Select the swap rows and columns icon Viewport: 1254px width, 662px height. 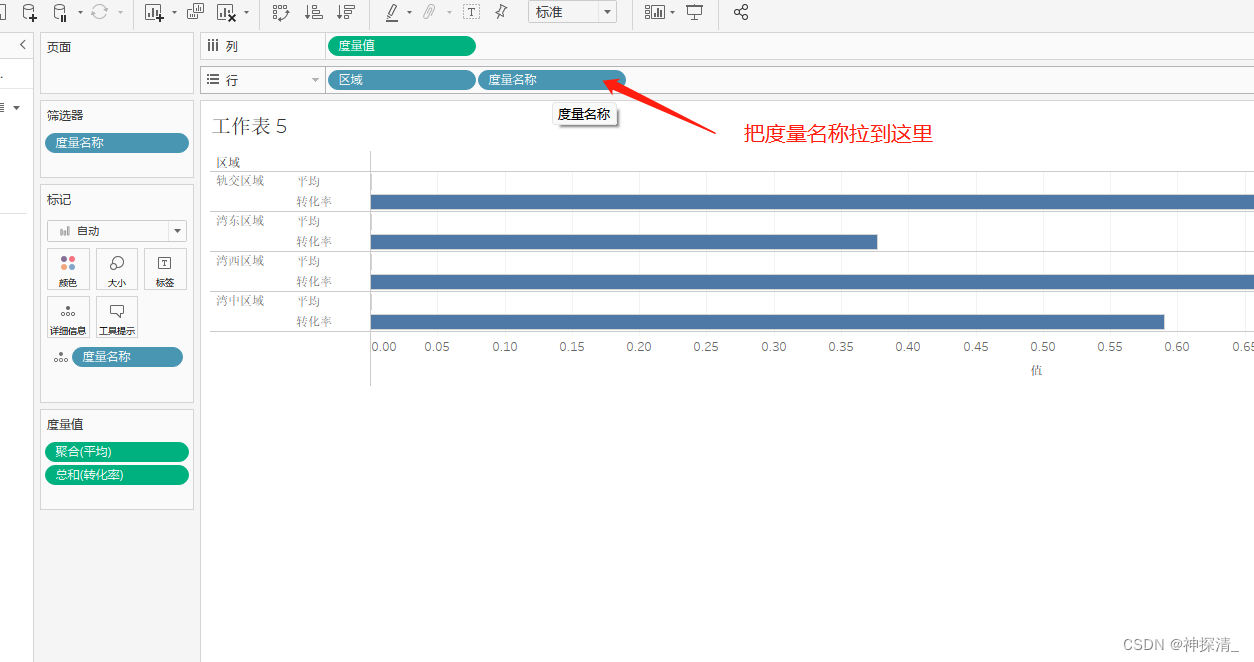(x=280, y=13)
